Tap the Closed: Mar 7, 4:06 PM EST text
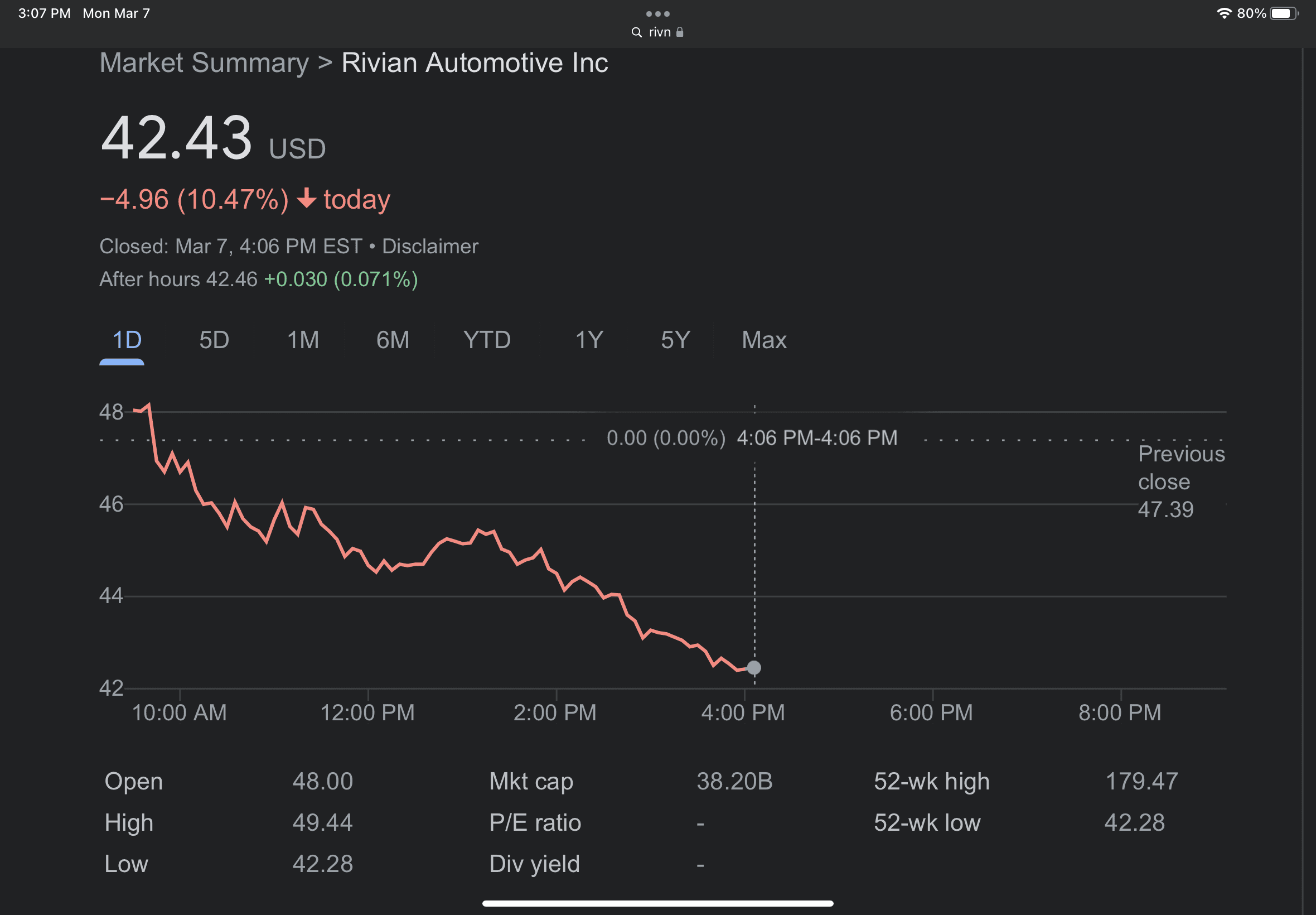The width and height of the screenshot is (1316, 915). [231, 247]
